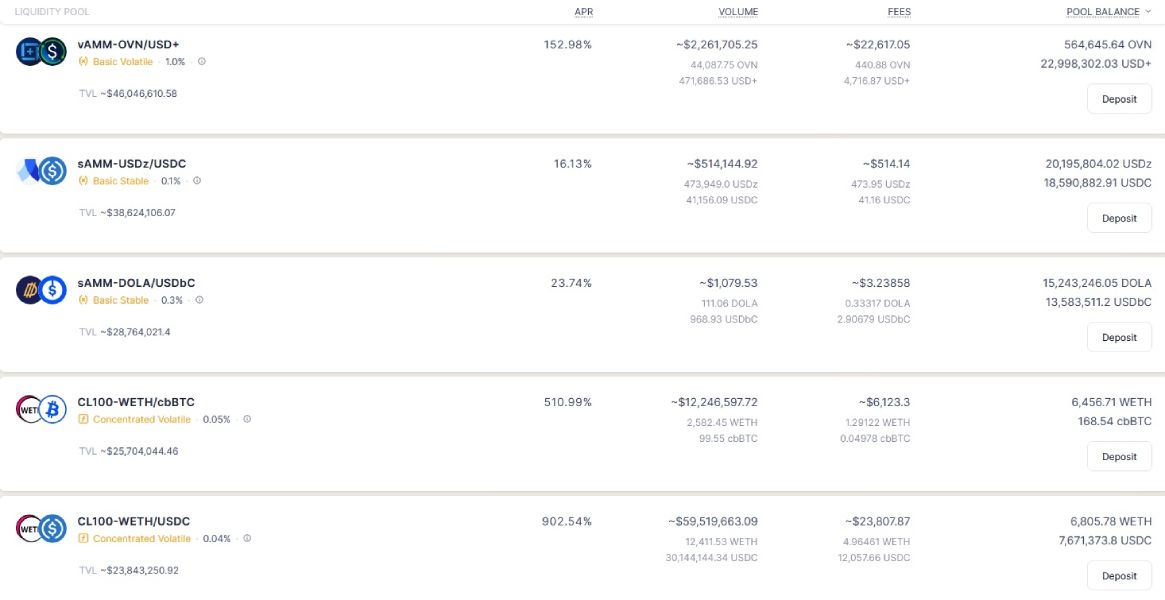The height and width of the screenshot is (600, 1165).
Task: Click info icon beside sAMM-USDz/USDC 0.1% fee
Action: (x=197, y=181)
